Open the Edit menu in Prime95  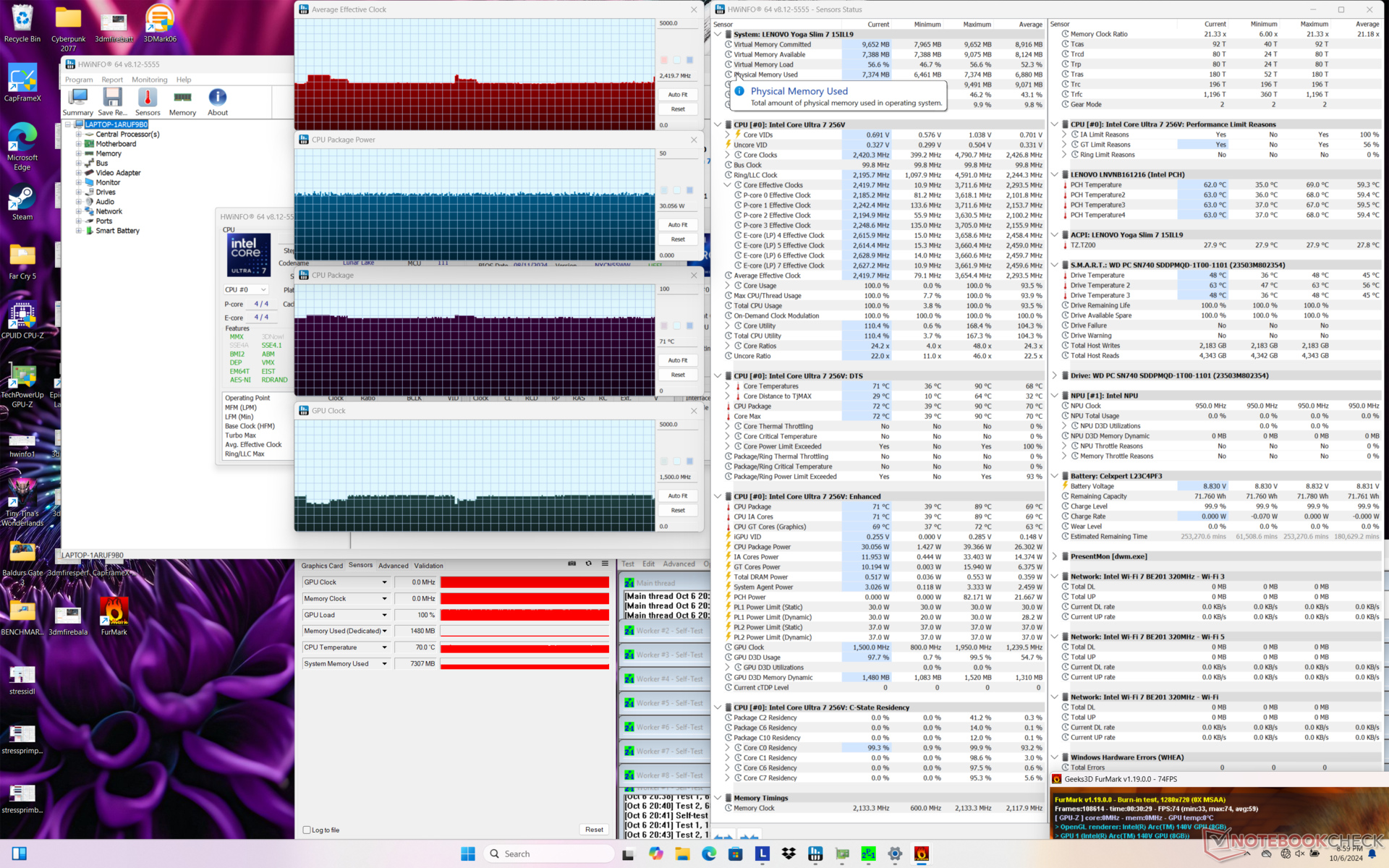click(648, 564)
